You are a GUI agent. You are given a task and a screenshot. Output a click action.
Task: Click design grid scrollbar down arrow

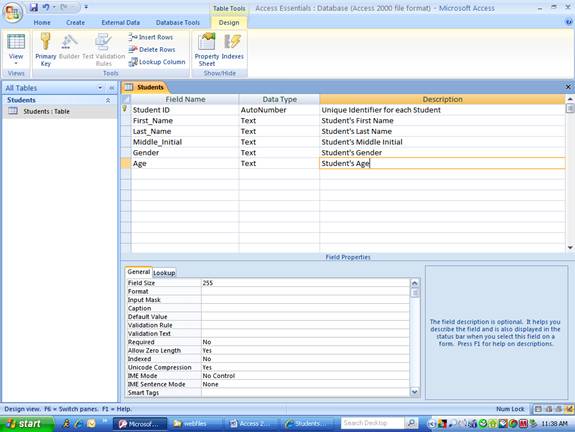pos(570,248)
